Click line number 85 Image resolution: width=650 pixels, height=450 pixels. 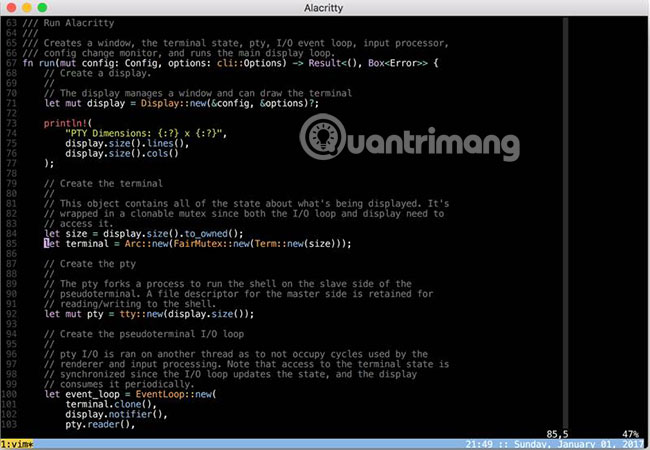[x=11, y=244]
